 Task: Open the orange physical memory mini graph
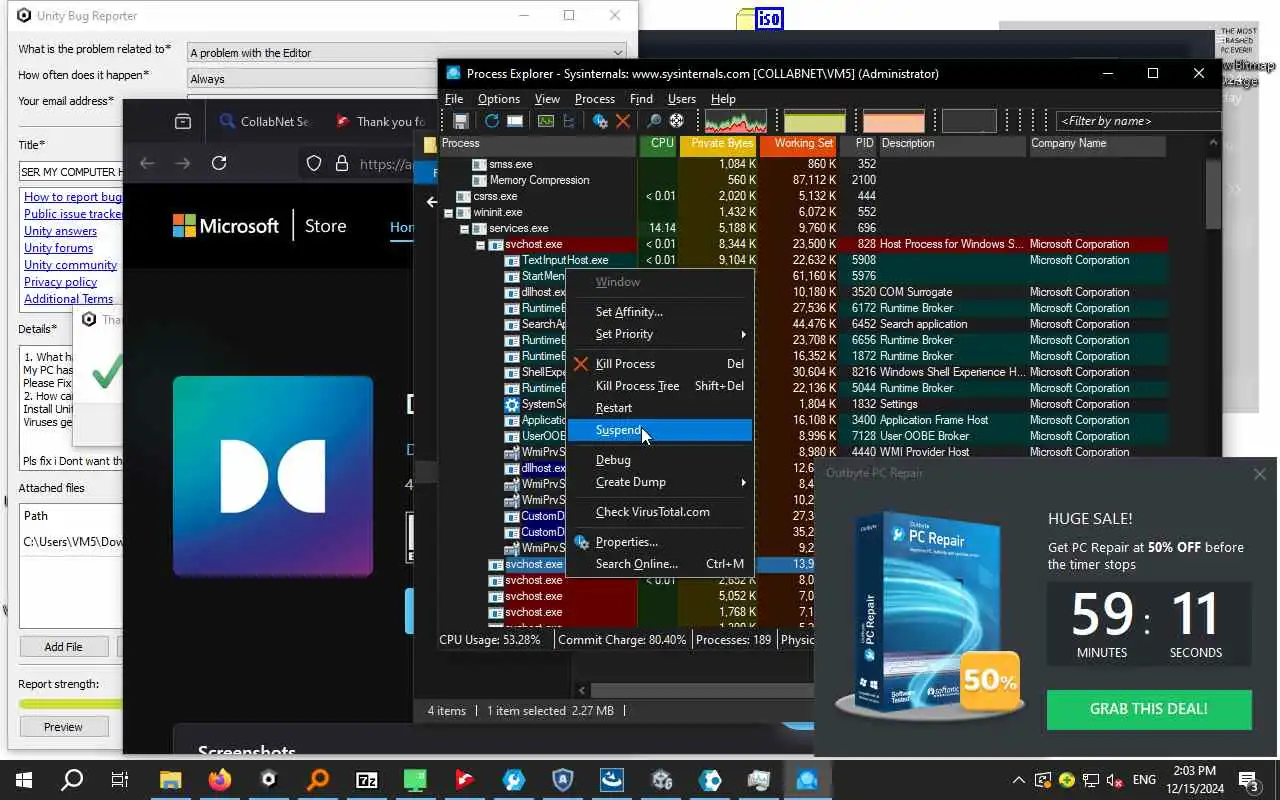(894, 121)
